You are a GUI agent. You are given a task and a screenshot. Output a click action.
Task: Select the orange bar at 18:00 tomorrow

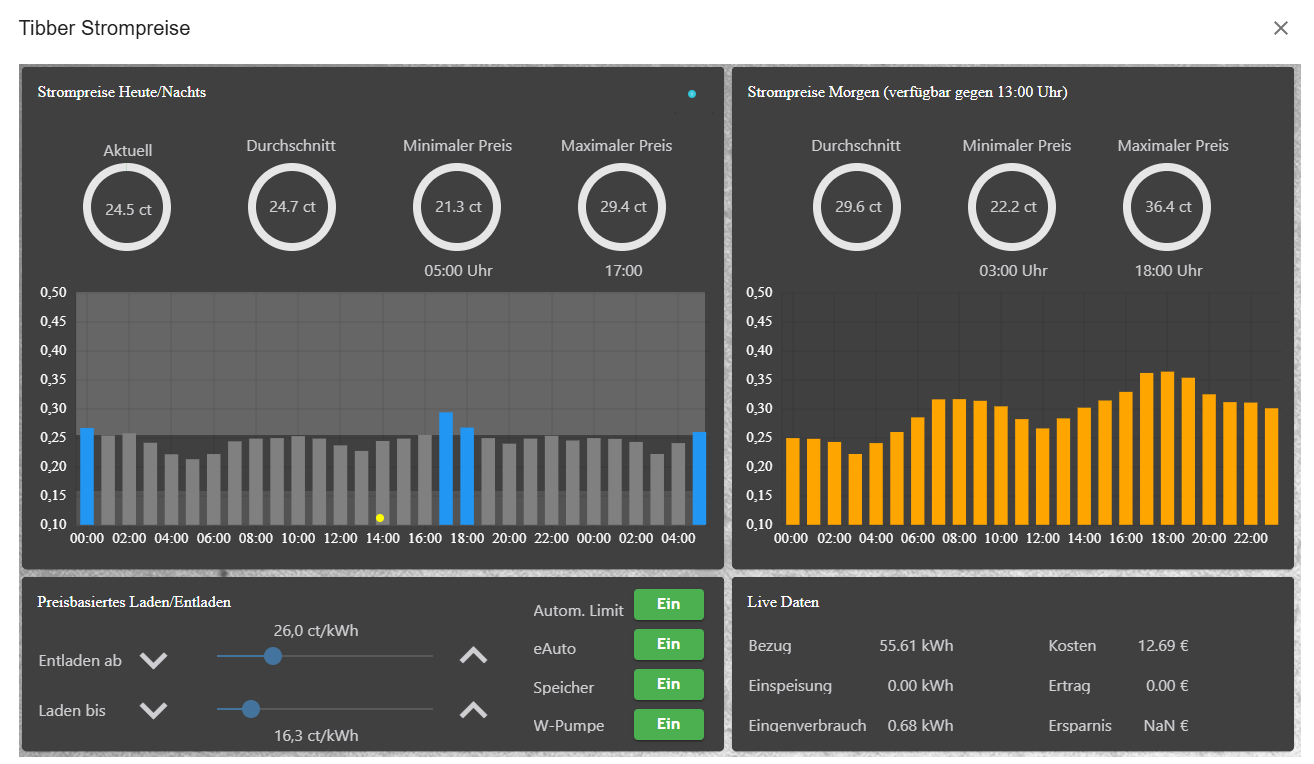tap(1167, 448)
